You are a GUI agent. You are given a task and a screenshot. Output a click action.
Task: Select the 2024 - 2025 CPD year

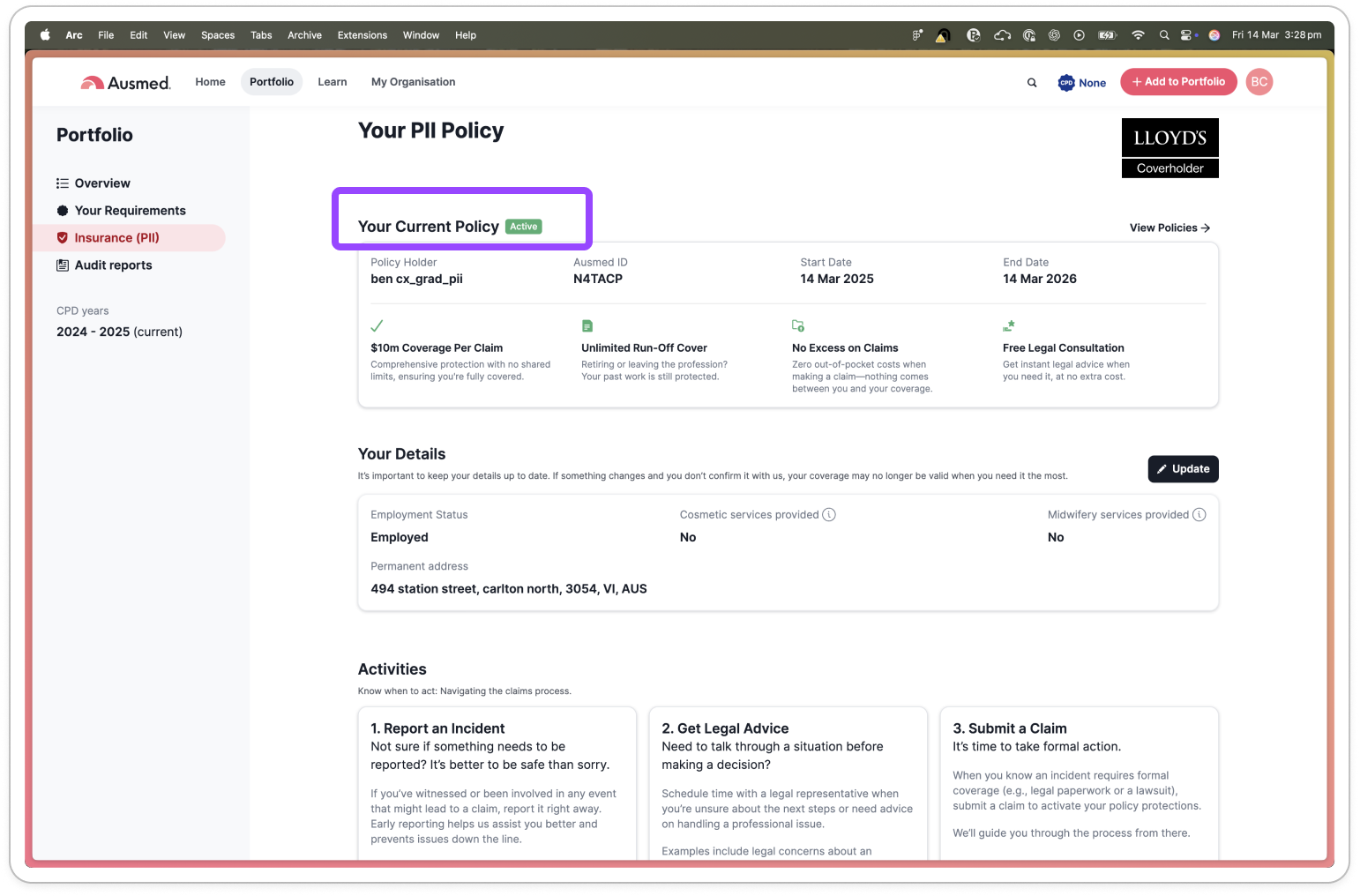[x=119, y=332]
